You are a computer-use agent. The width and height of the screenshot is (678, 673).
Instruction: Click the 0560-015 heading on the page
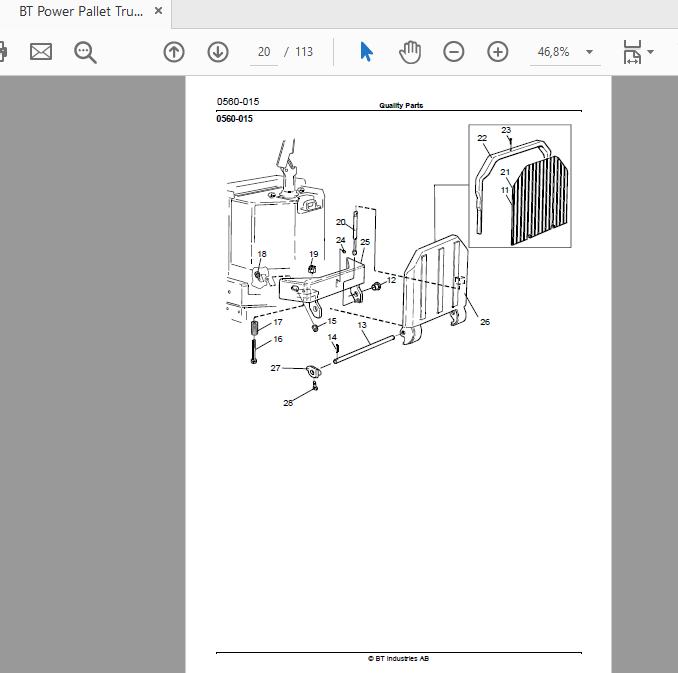pos(234,119)
